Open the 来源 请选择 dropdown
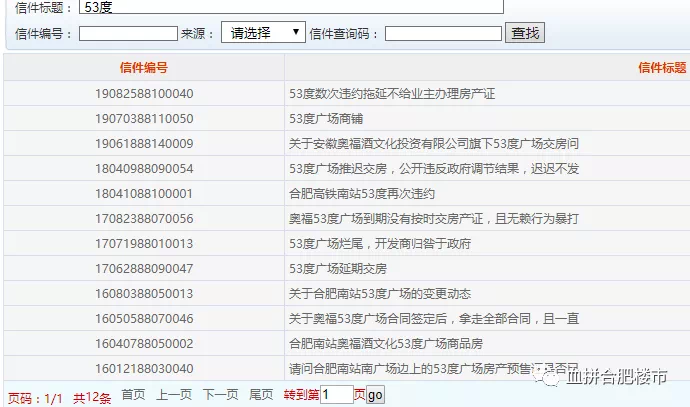The image size is (690, 407). coord(263,33)
